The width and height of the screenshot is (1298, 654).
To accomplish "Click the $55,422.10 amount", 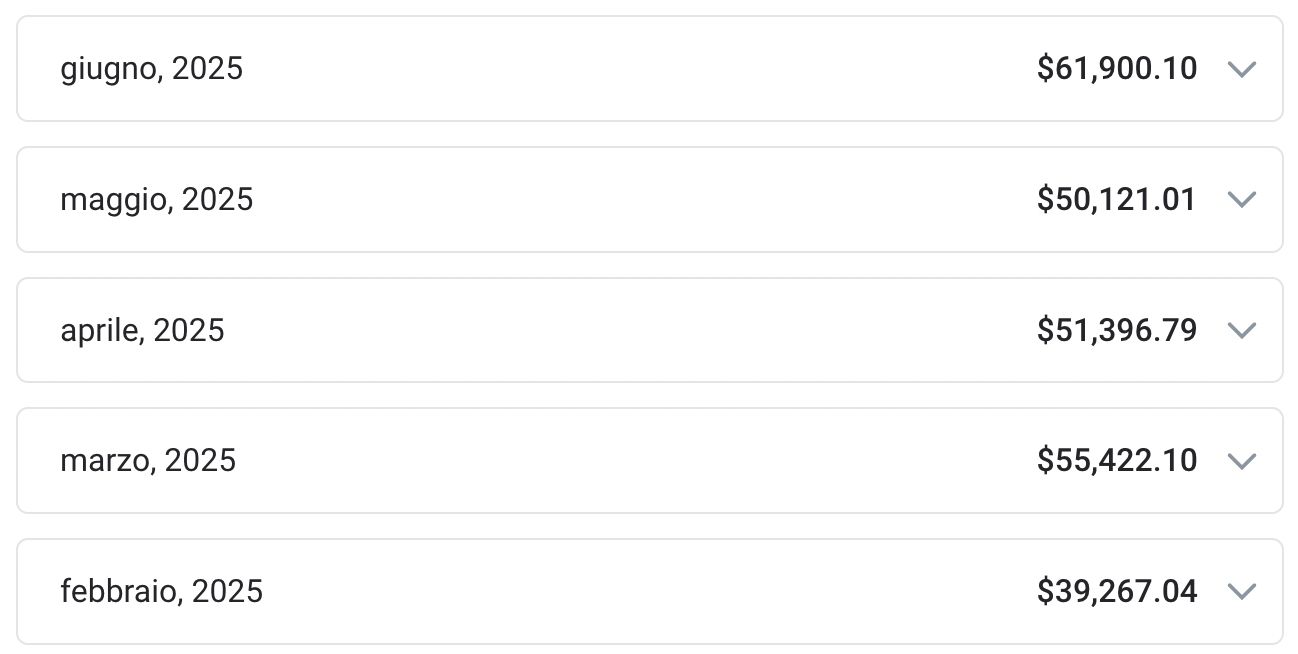I will click(1117, 461).
